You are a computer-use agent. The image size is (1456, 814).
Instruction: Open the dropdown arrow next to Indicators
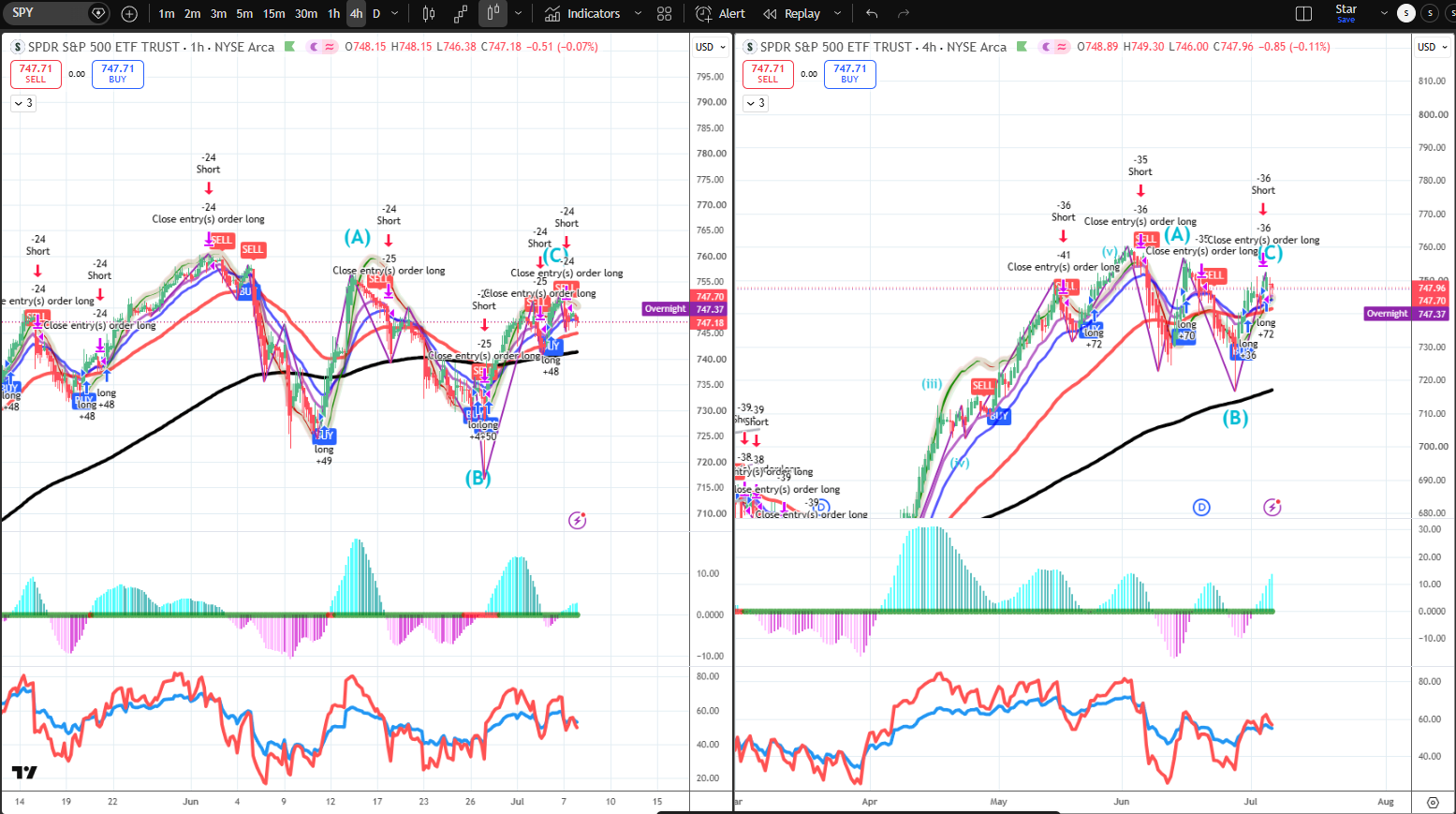point(638,13)
